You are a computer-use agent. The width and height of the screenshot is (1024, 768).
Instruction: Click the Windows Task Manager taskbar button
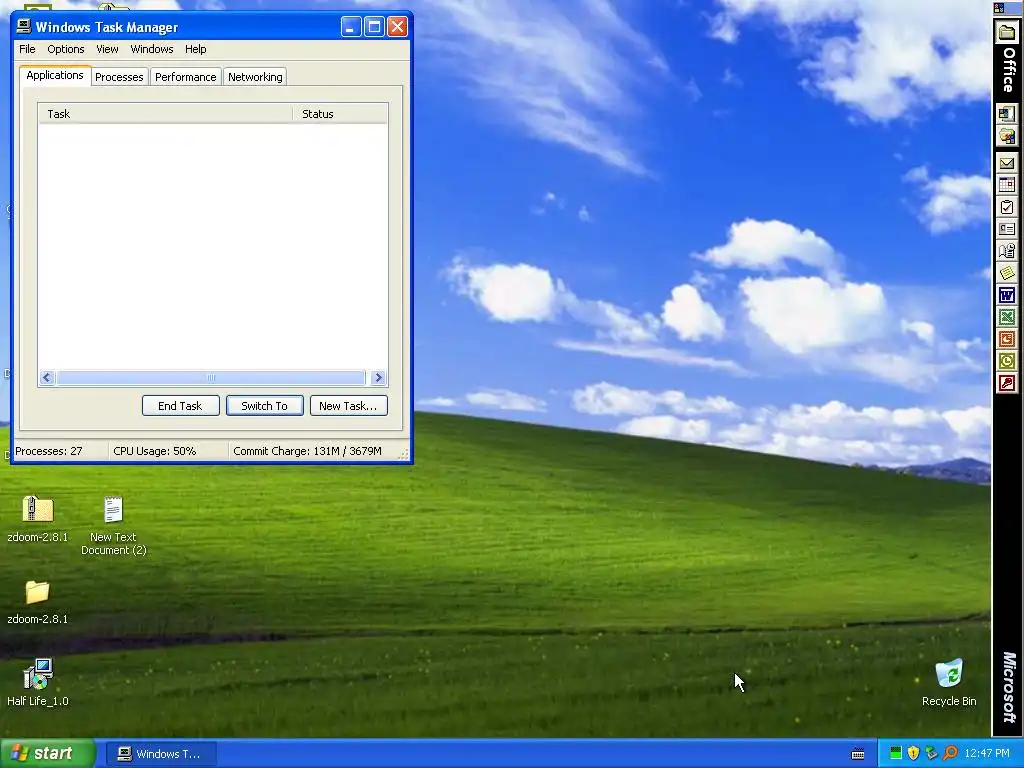(159, 754)
